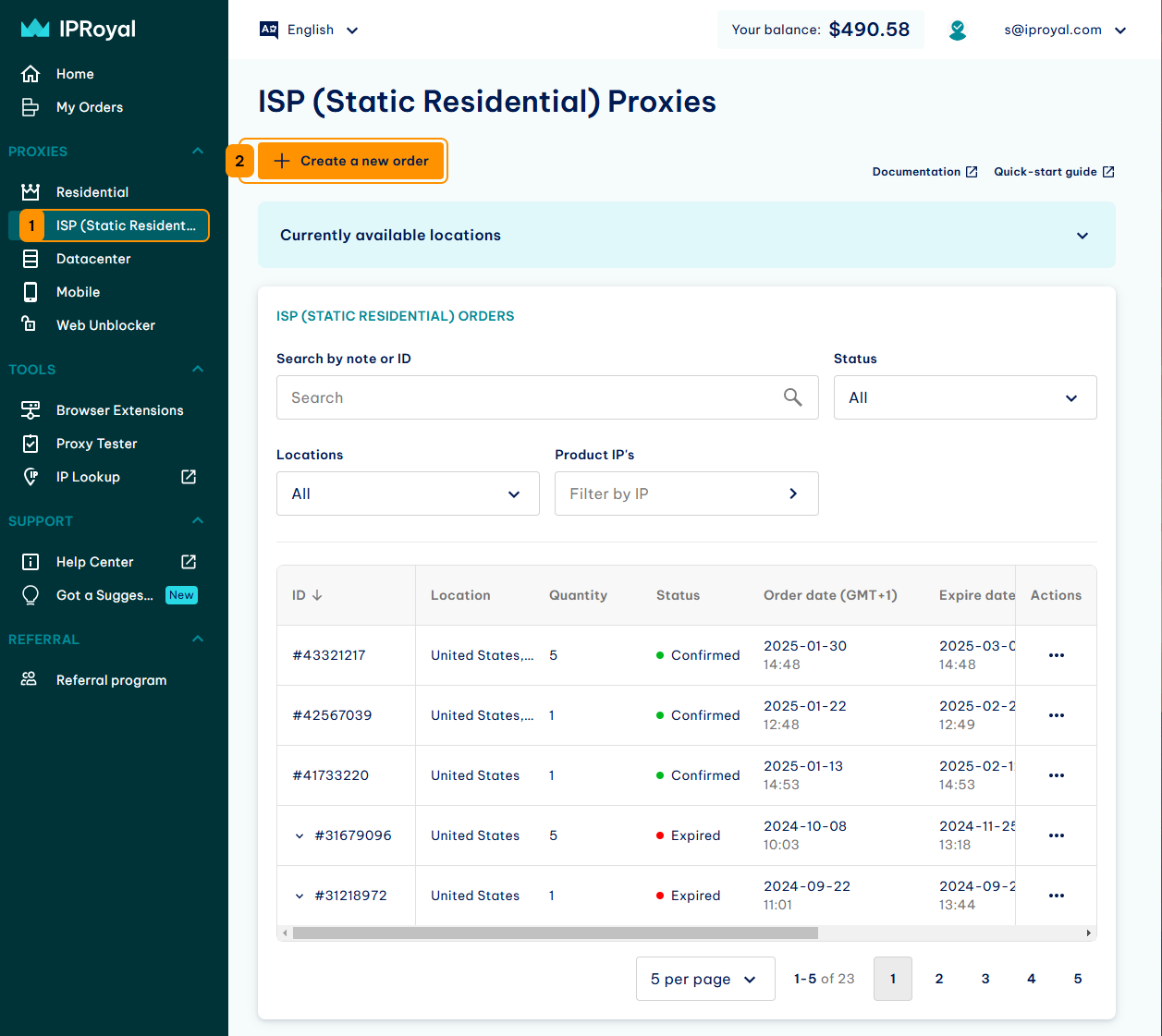This screenshot has width=1162, height=1036.
Task: Click the order ID #42567039
Action: click(x=332, y=715)
